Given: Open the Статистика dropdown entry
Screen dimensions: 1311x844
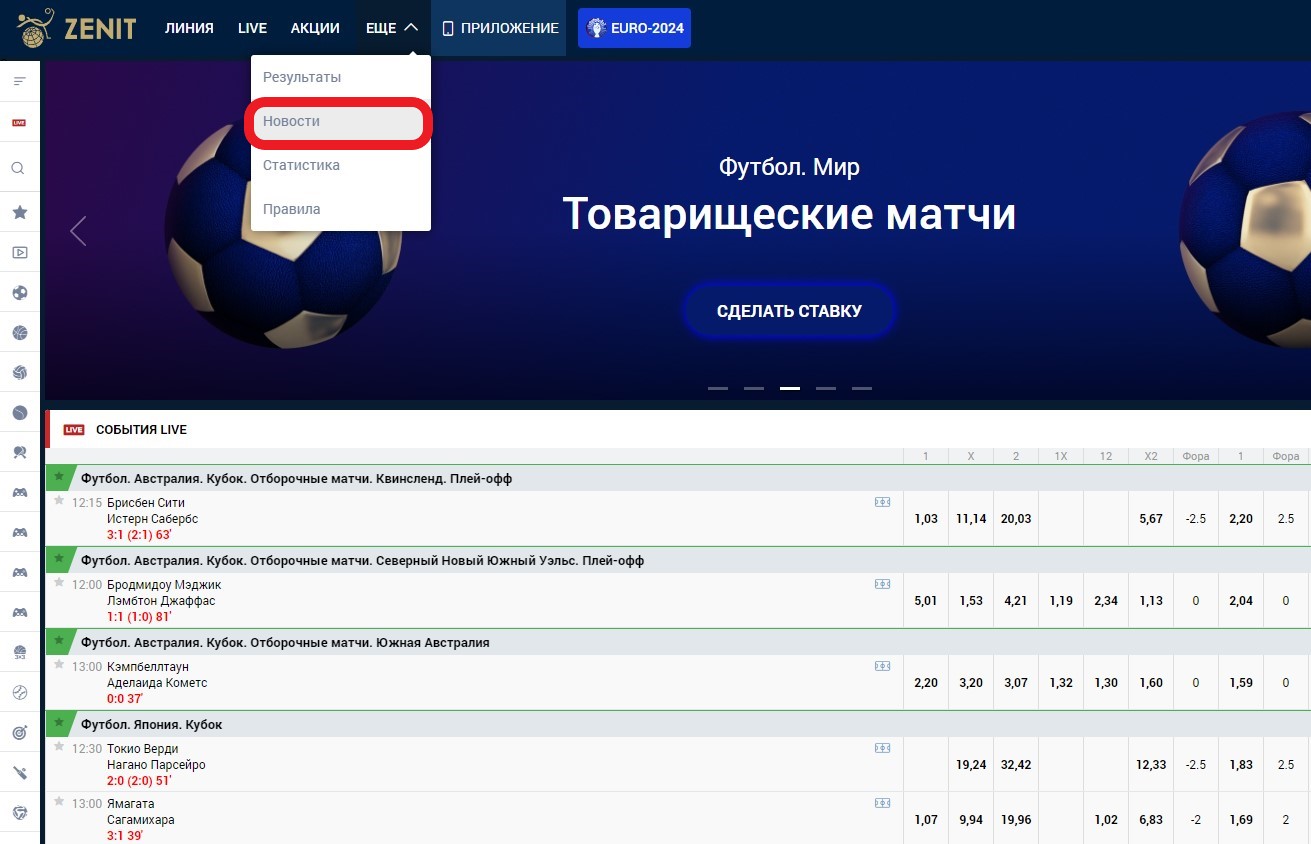Looking at the screenshot, I should [301, 164].
